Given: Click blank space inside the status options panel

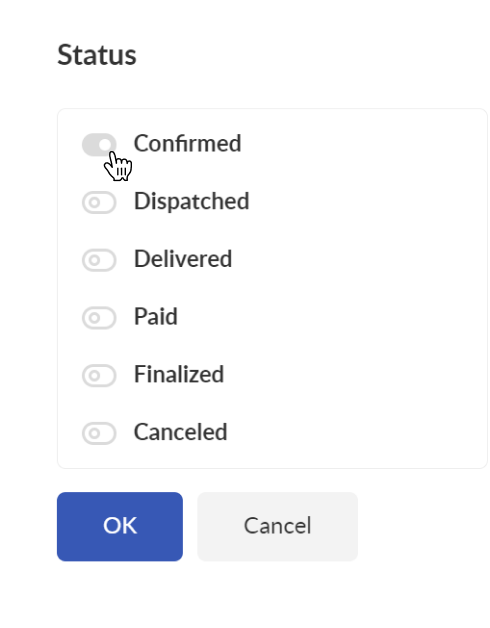Looking at the screenshot, I should 361,288.
